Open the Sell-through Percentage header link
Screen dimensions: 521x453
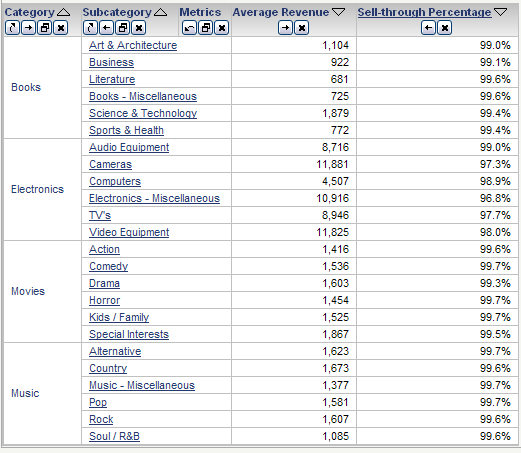[424, 12]
